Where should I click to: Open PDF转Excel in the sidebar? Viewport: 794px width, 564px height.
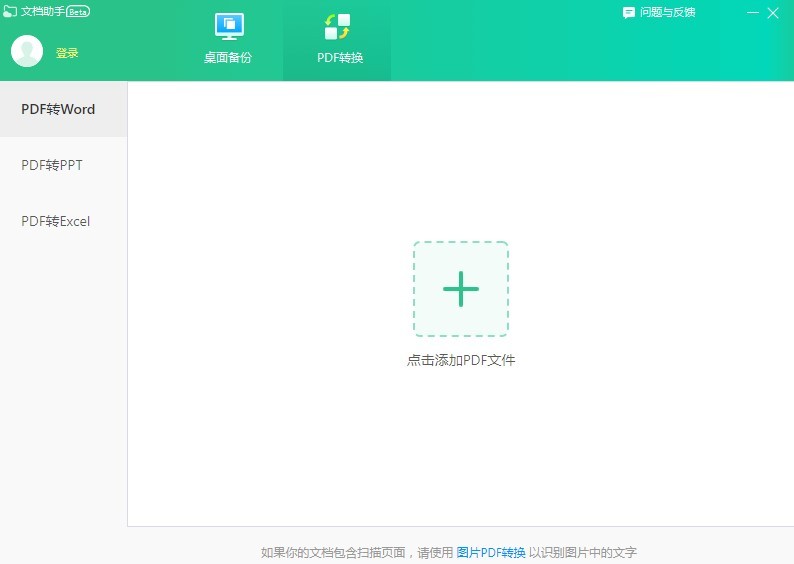56,221
